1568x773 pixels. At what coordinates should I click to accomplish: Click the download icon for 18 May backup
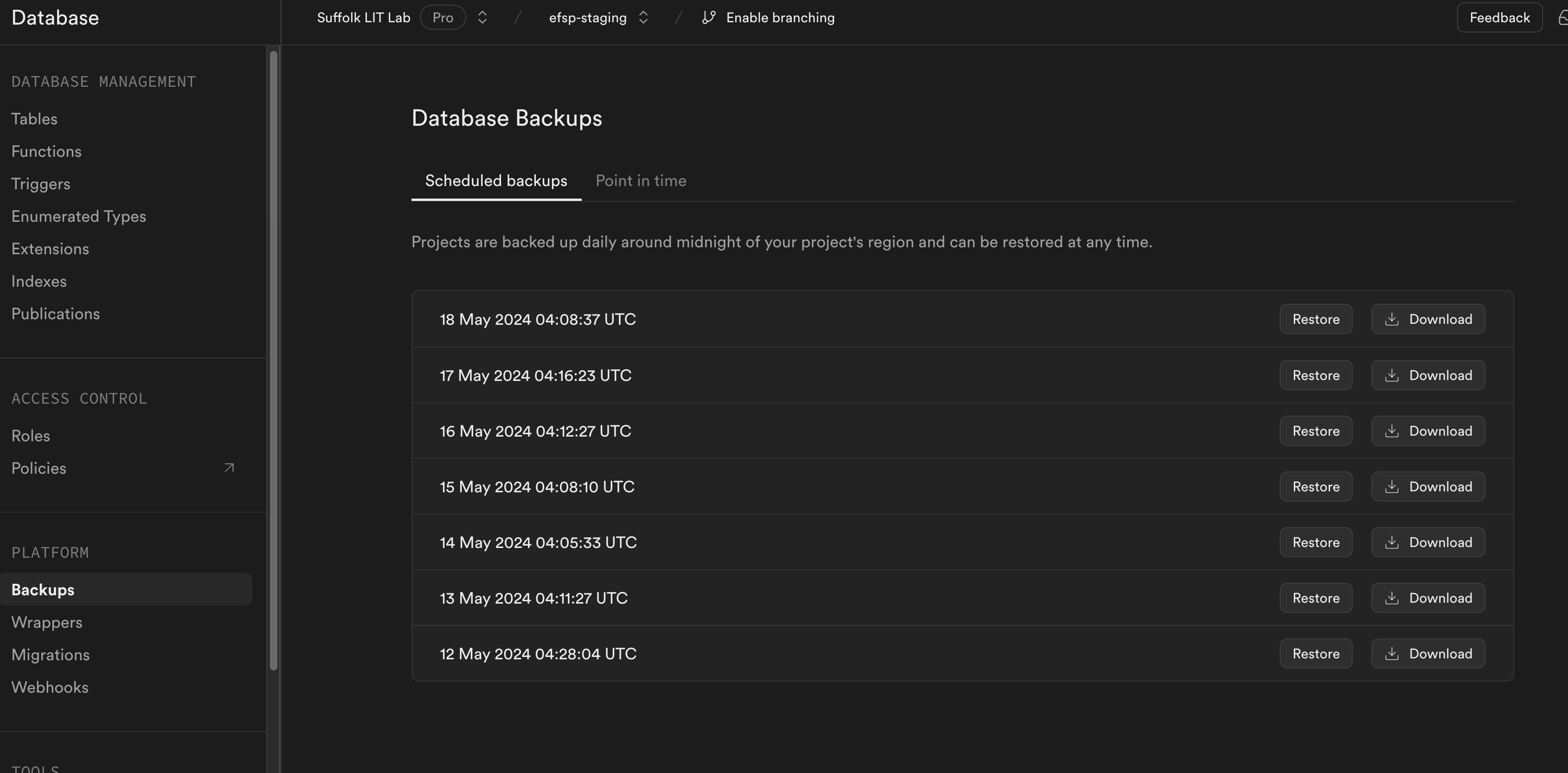[1391, 319]
